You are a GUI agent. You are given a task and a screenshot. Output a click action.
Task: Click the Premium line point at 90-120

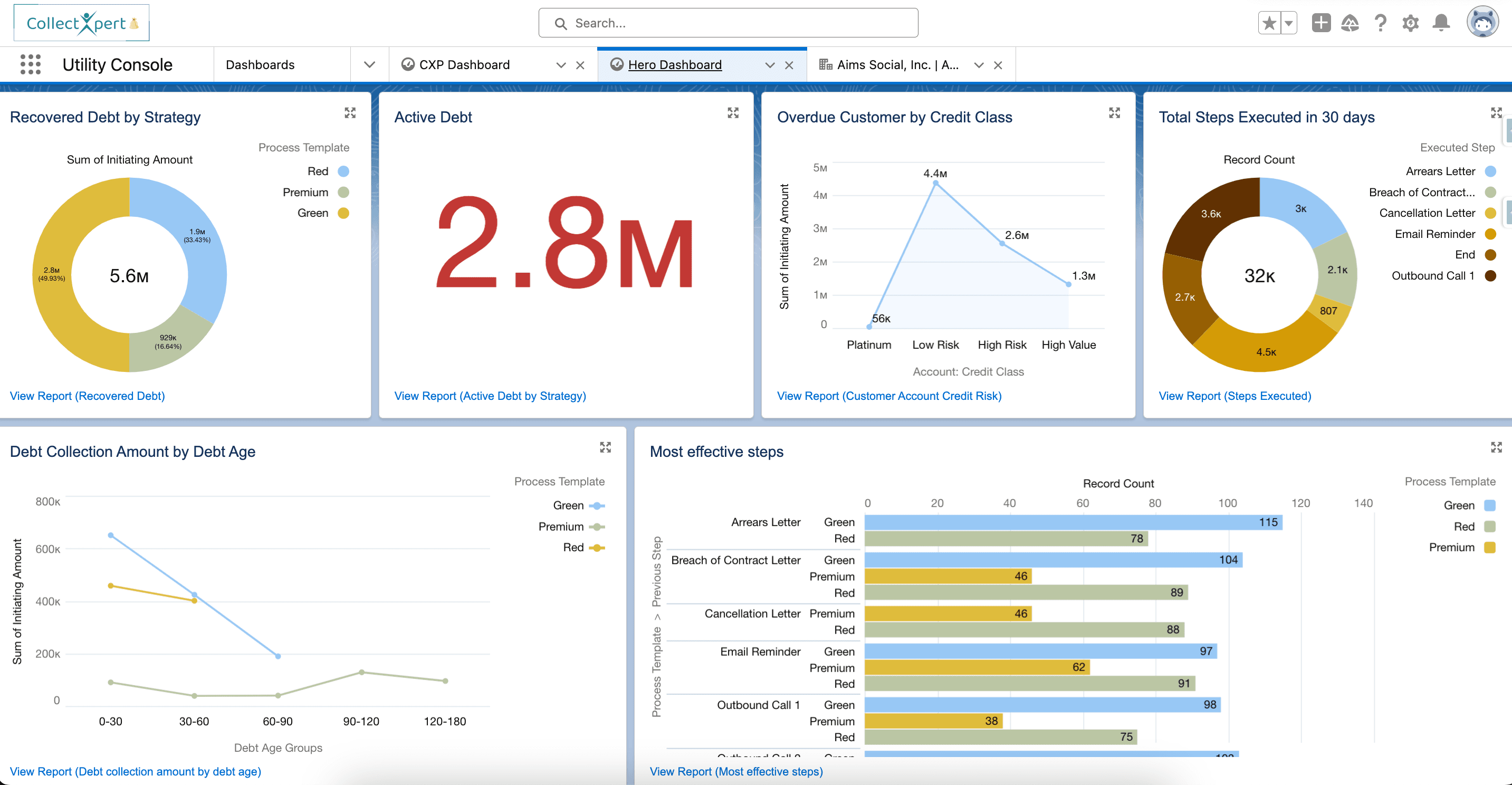361,672
